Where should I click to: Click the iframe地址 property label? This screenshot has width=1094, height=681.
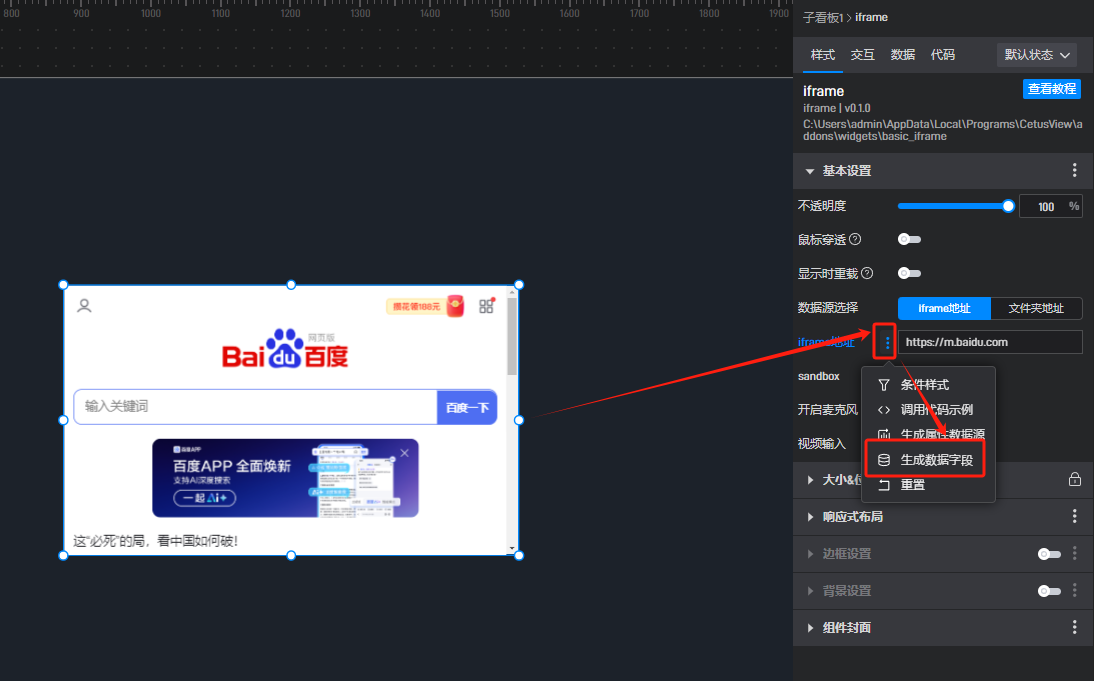point(826,342)
